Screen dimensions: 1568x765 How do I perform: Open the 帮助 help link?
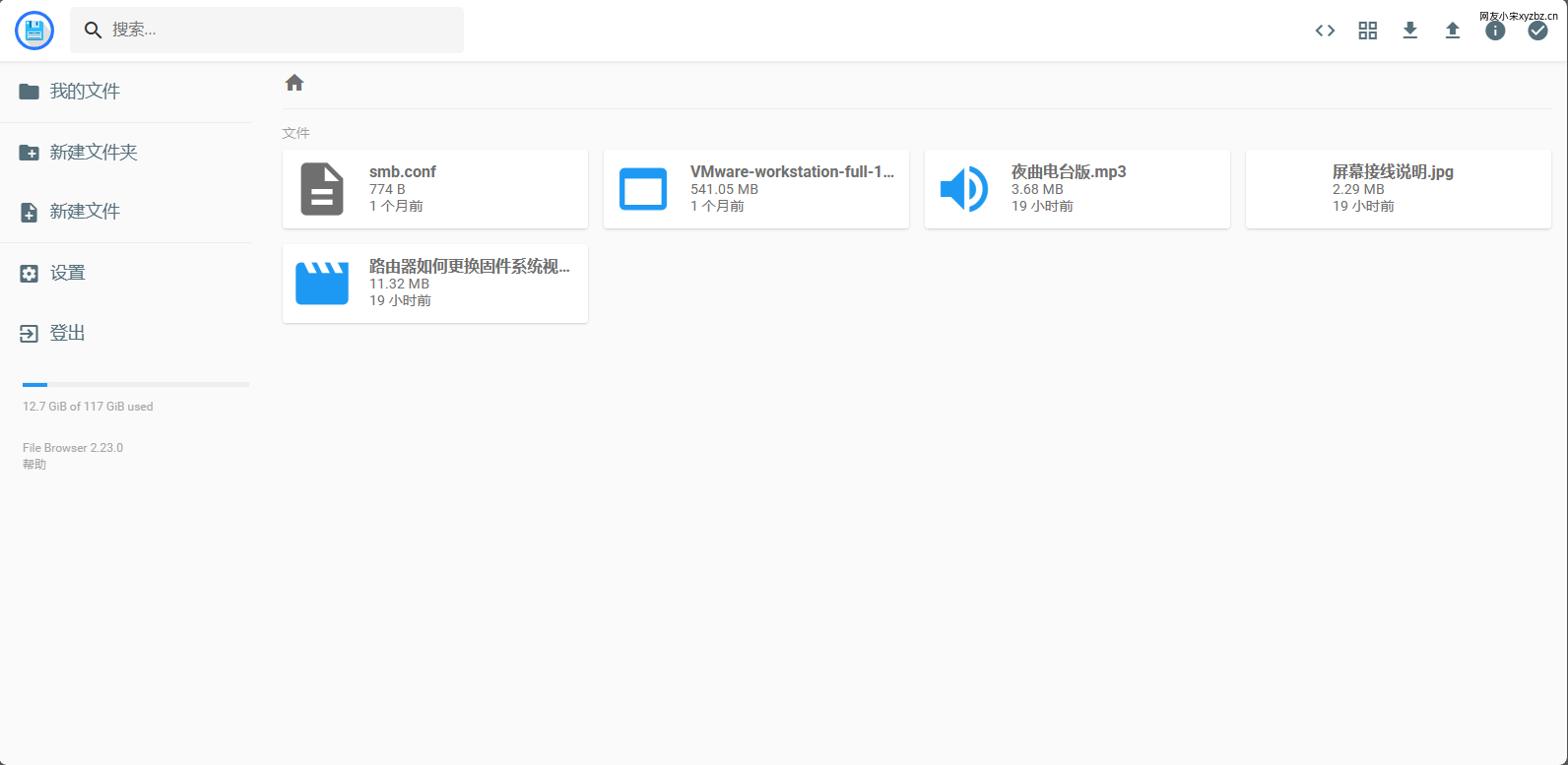point(34,464)
